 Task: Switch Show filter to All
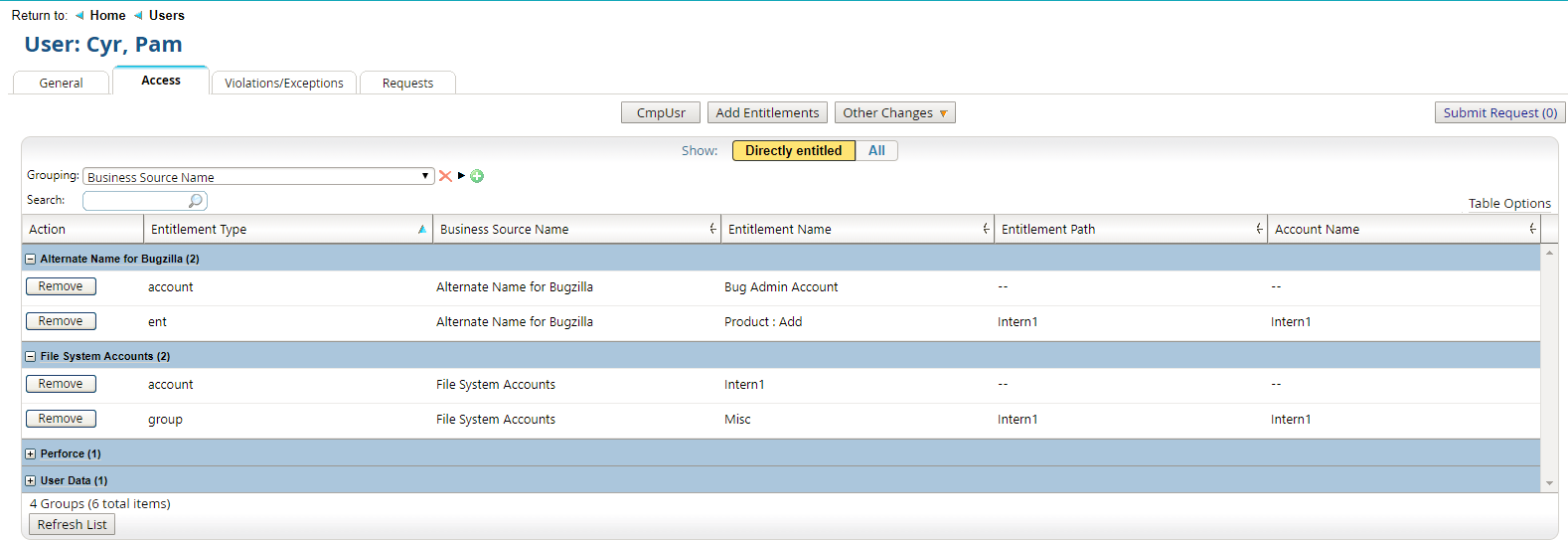[876, 151]
